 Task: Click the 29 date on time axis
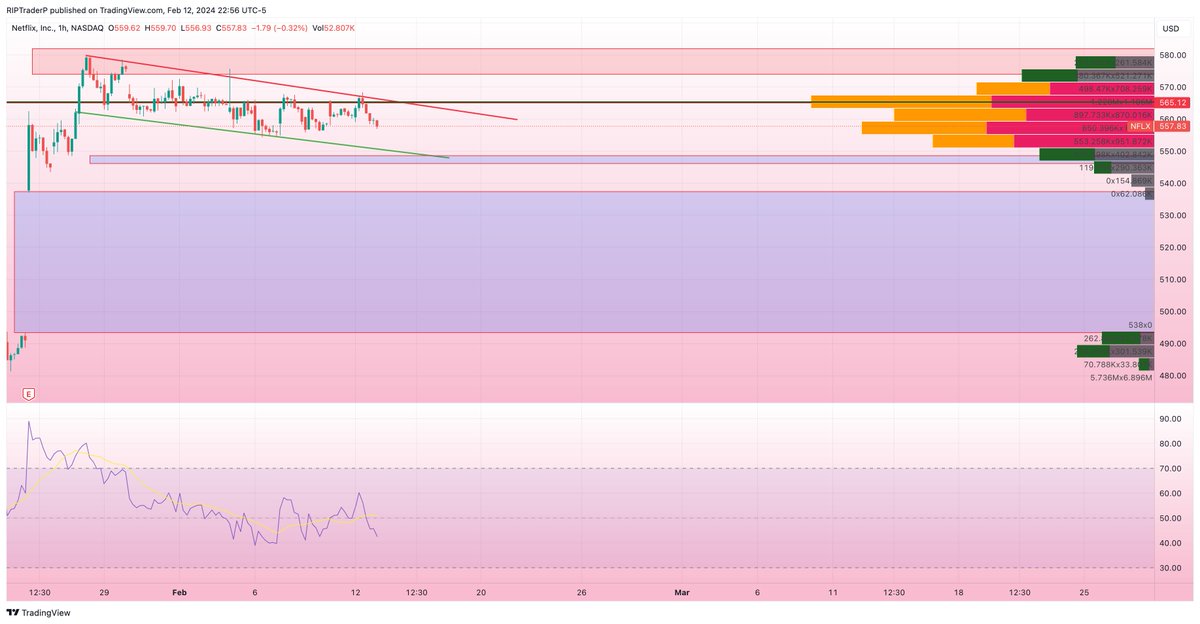[104, 592]
